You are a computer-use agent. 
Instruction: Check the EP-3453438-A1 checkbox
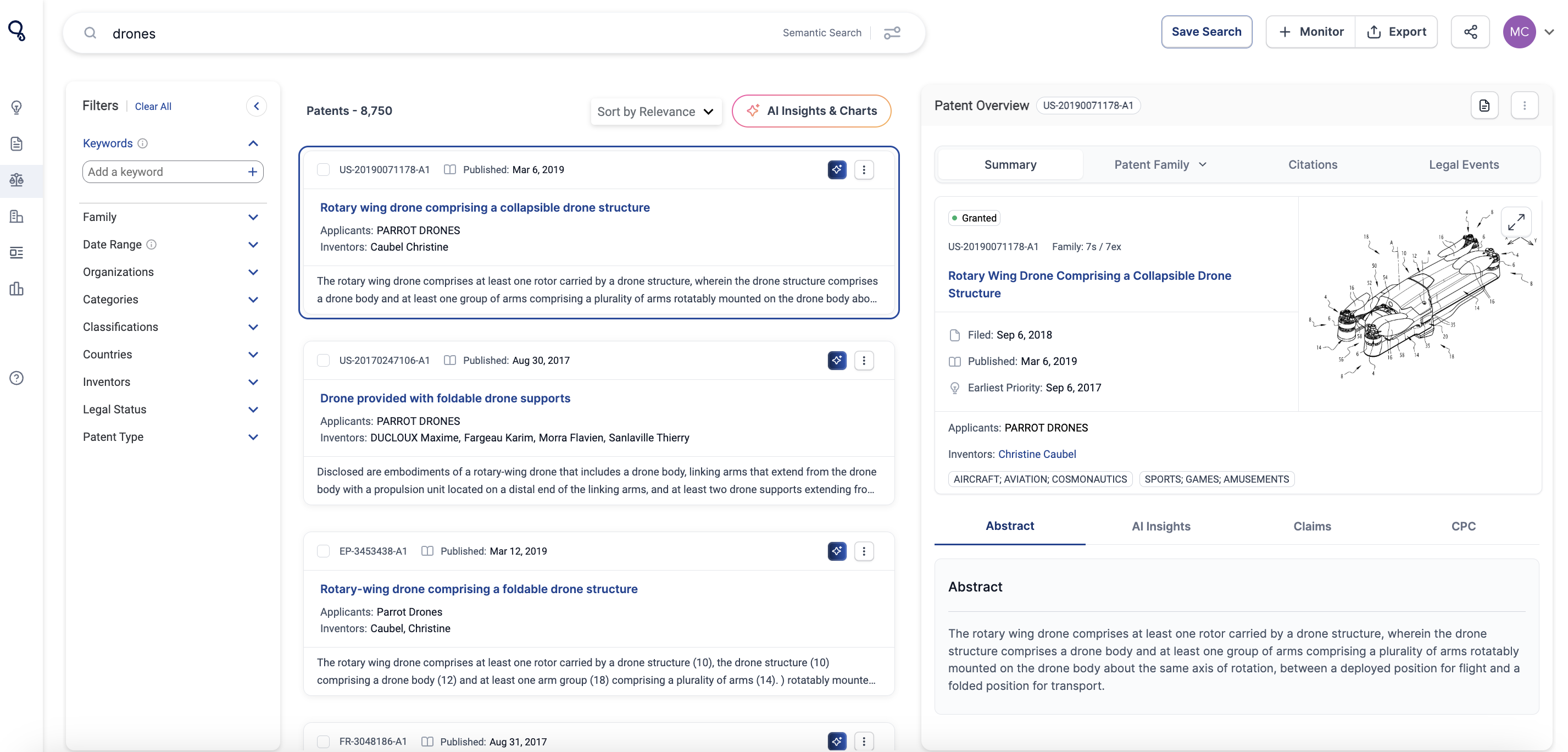[x=323, y=551]
